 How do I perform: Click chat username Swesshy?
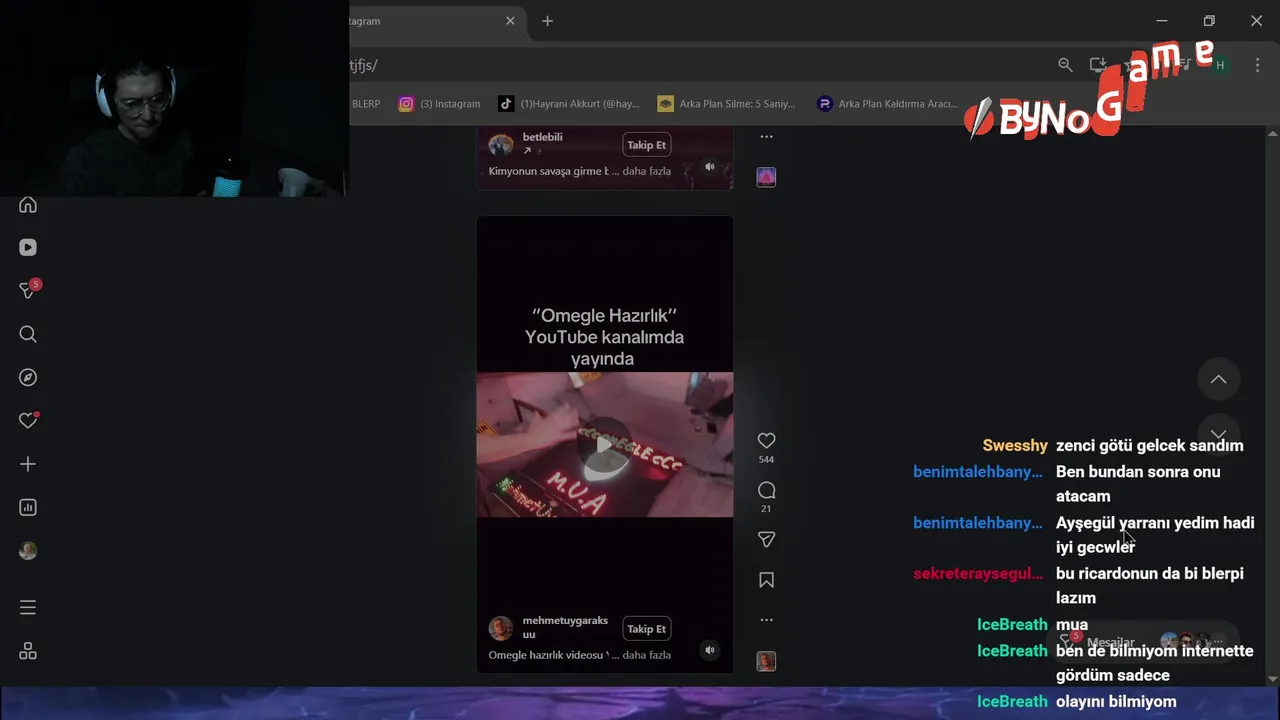tap(1015, 446)
